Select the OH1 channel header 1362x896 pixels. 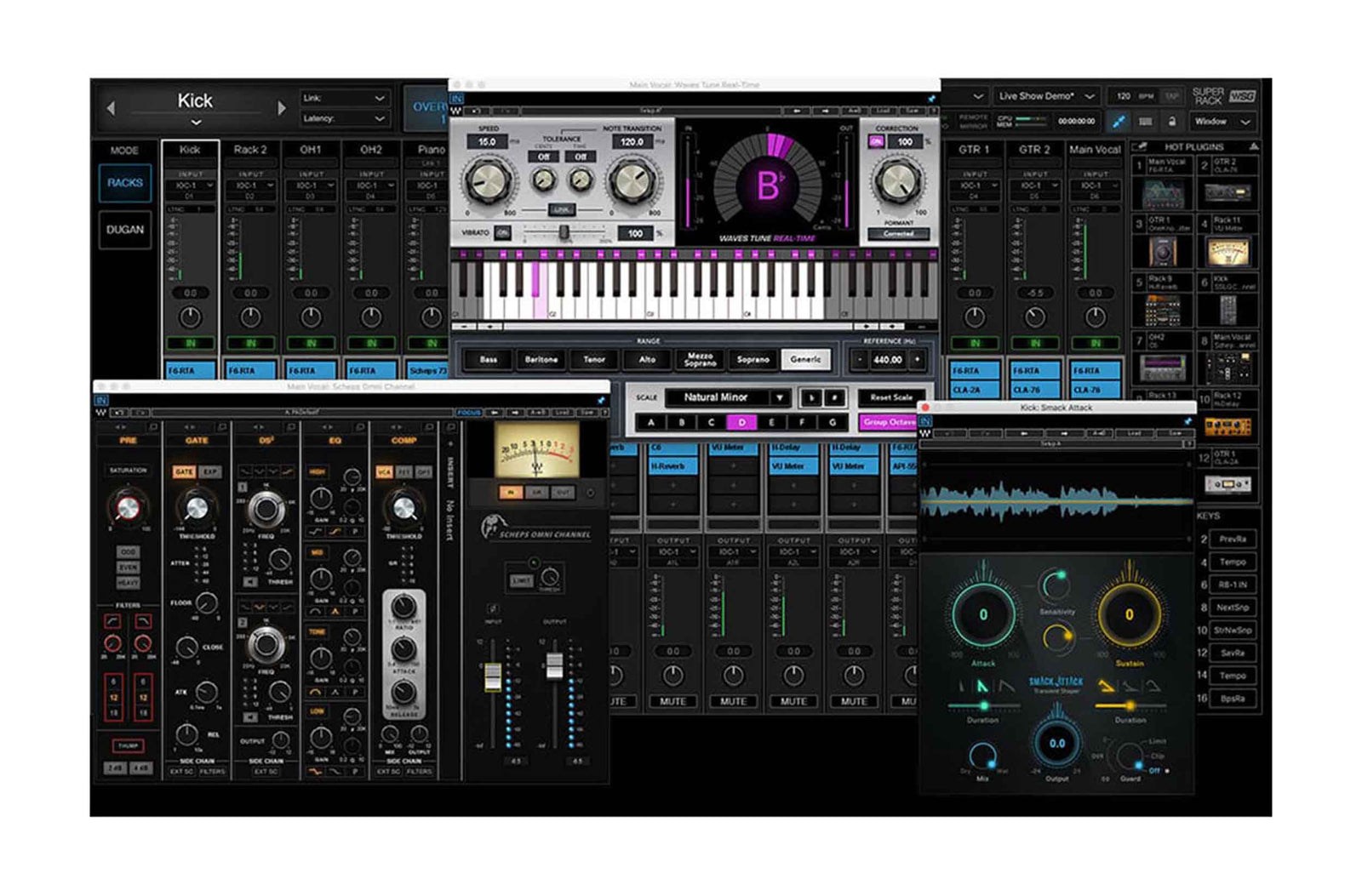coord(311,149)
